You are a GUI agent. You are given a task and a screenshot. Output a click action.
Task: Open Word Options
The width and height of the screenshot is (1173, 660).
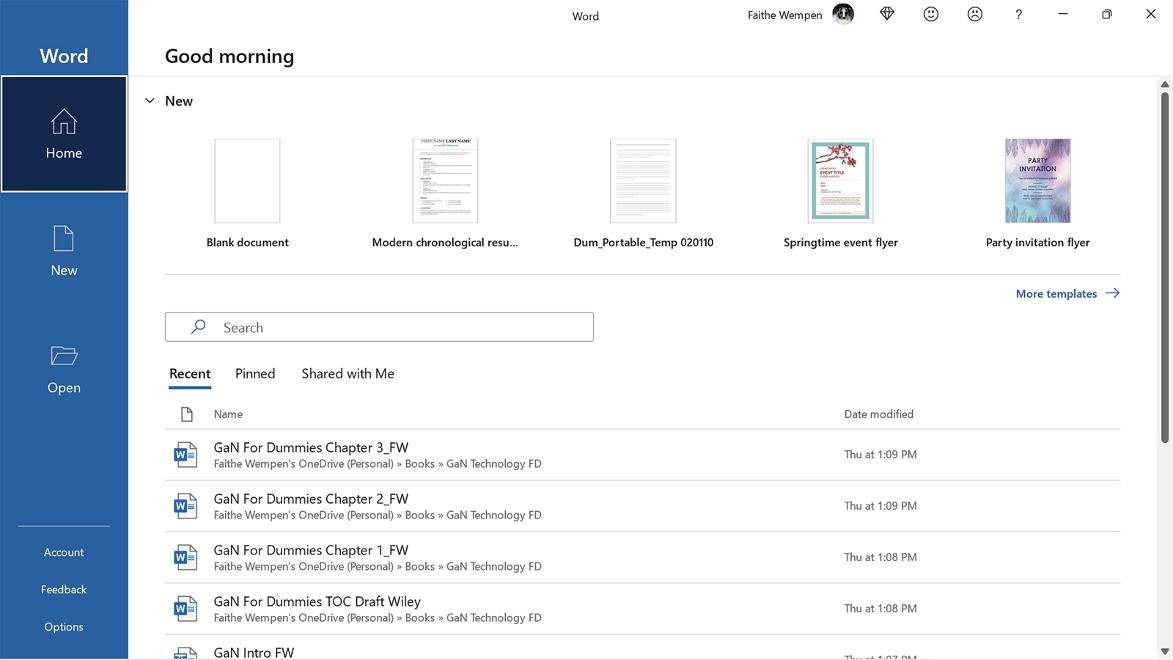(x=64, y=627)
